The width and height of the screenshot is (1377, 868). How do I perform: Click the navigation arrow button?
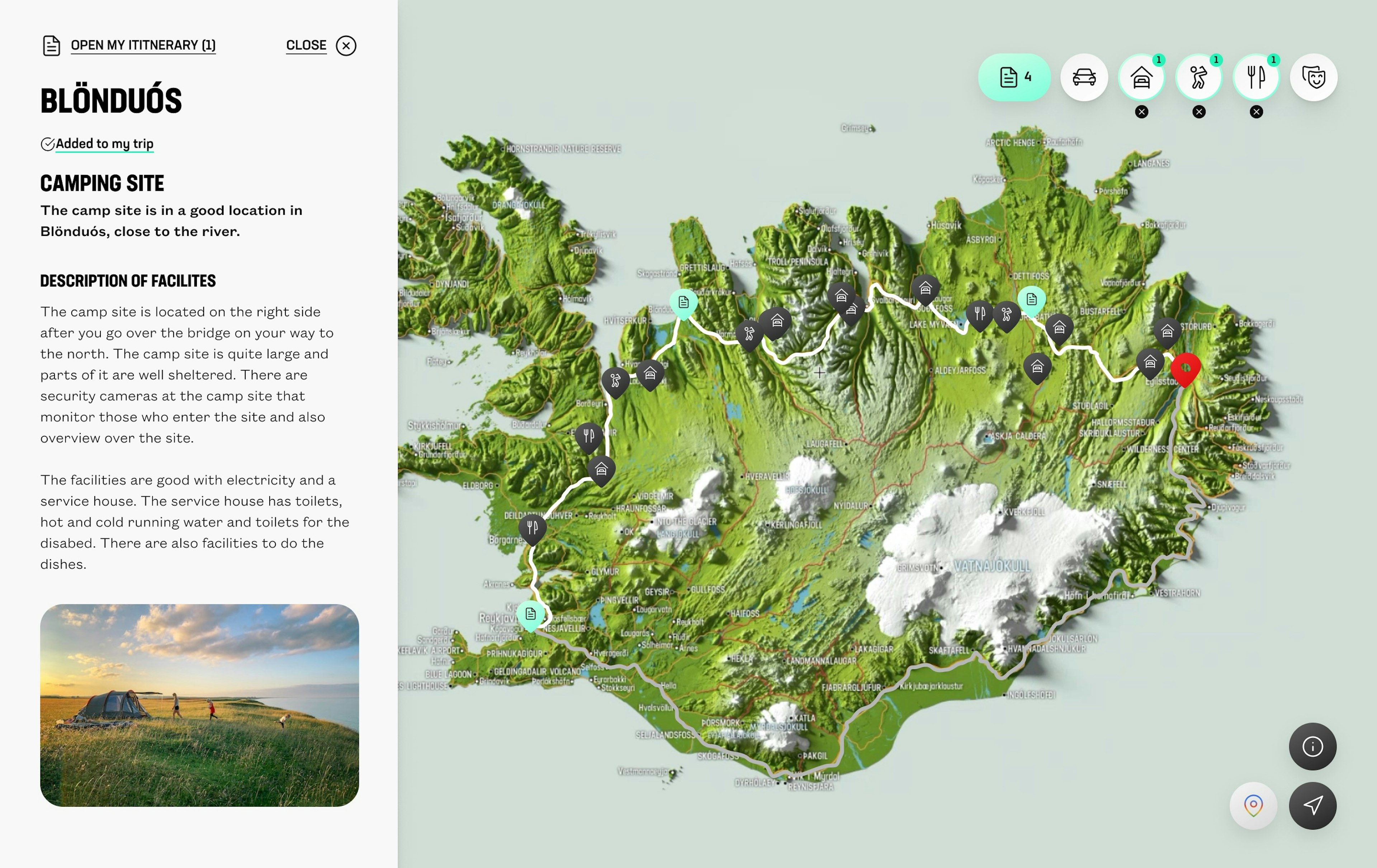pos(1312,805)
